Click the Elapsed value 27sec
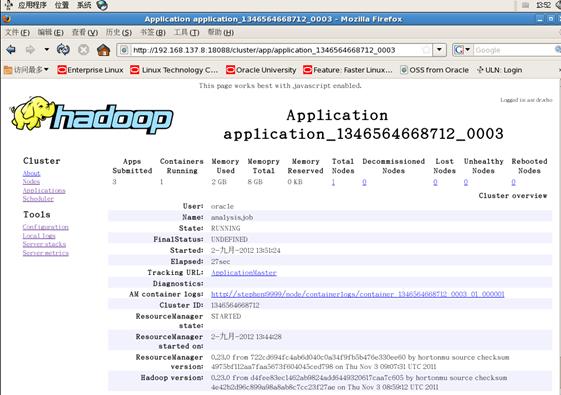Image resolution: width=561 pixels, height=395 pixels. (x=220, y=262)
